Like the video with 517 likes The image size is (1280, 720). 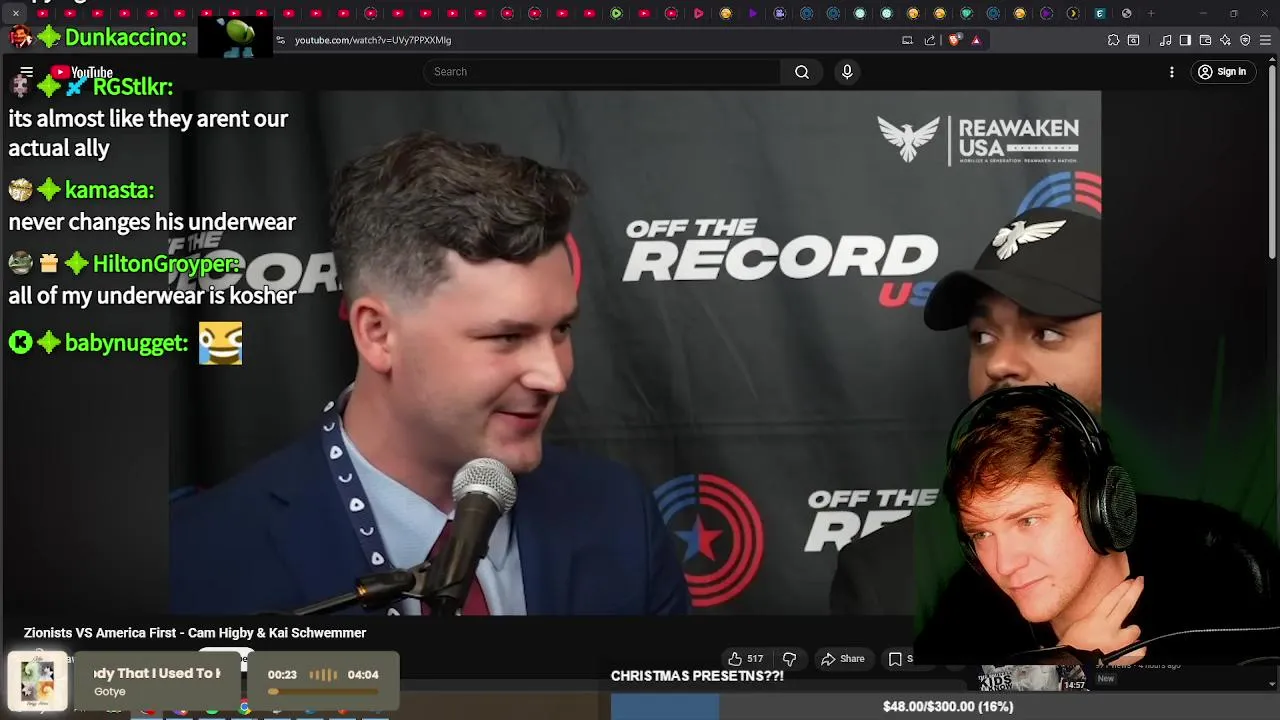746,659
